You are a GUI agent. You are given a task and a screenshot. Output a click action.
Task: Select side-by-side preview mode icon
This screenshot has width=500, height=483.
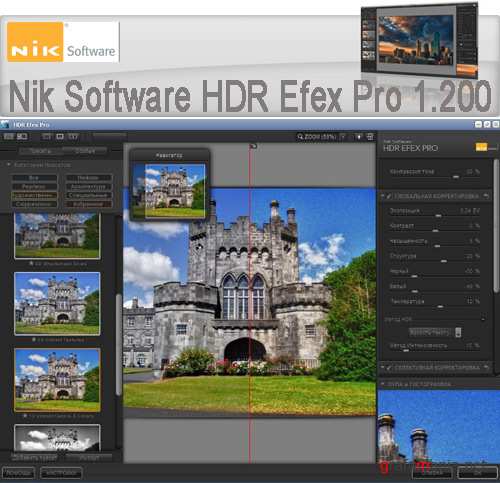click(73, 137)
